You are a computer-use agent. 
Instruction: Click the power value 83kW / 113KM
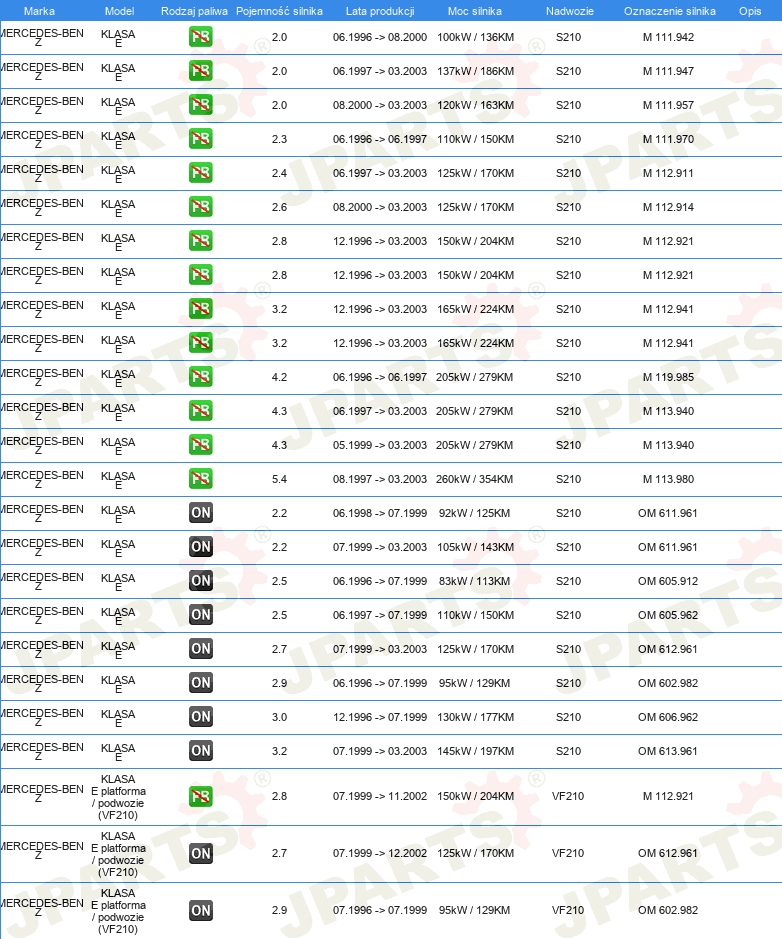click(474, 581)
